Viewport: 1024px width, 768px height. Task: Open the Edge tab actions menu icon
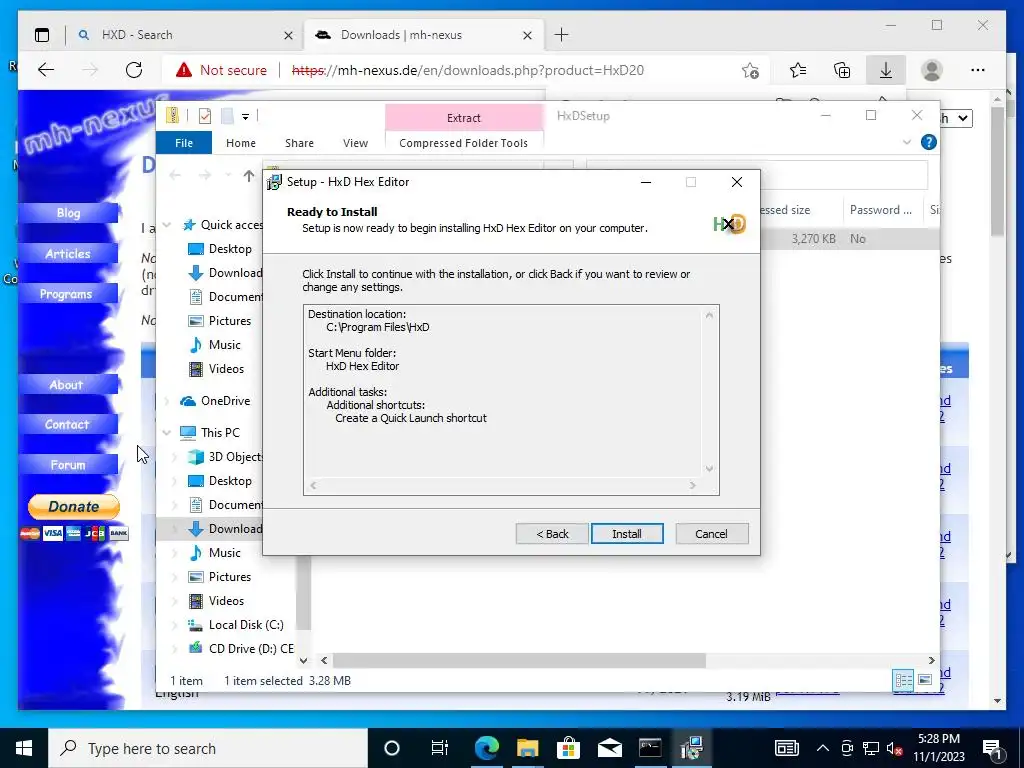[x=42, y=35]
